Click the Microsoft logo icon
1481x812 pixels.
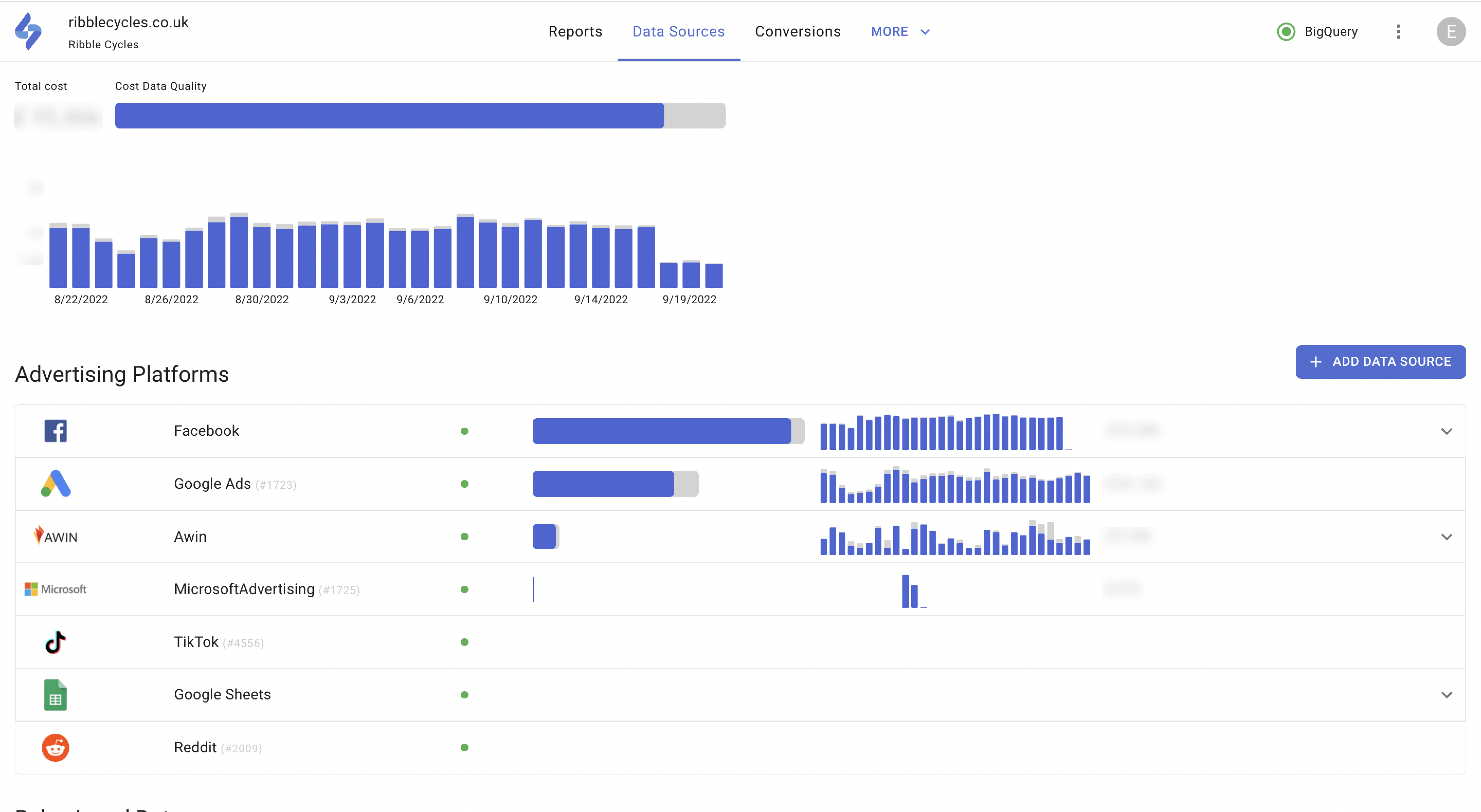tap(55, 589)
